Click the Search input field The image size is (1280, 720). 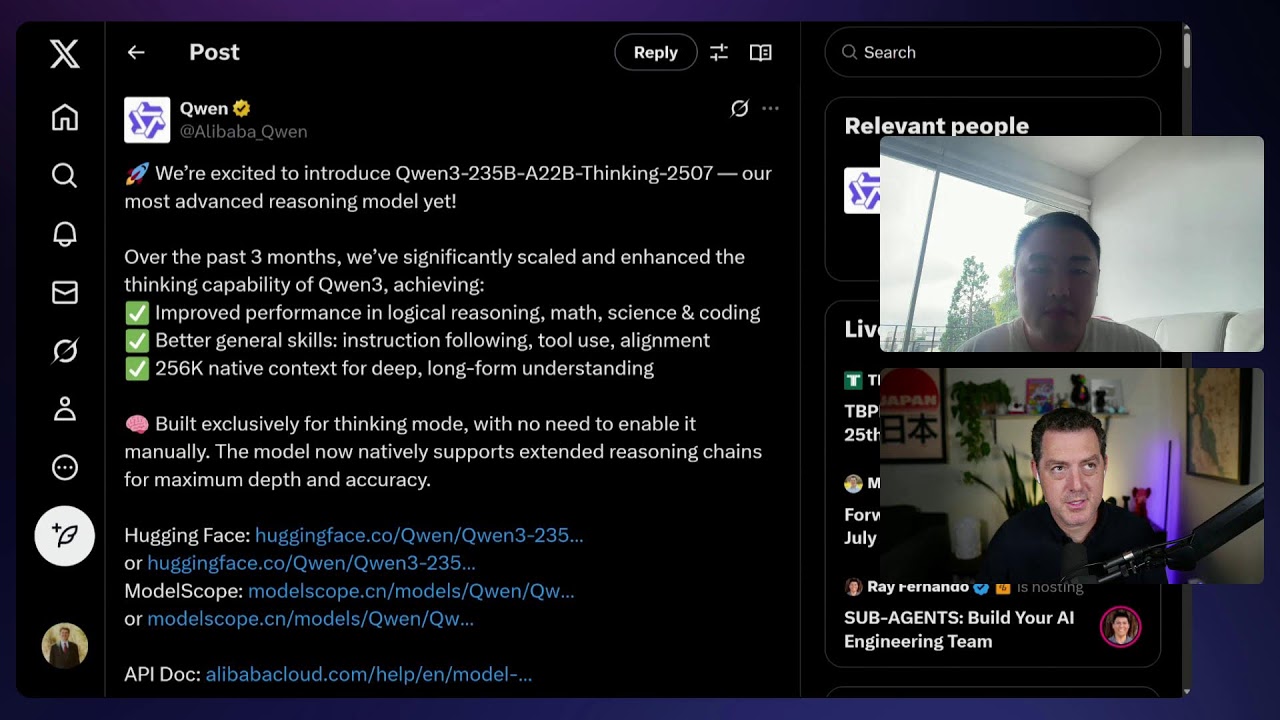coord(993,52)
